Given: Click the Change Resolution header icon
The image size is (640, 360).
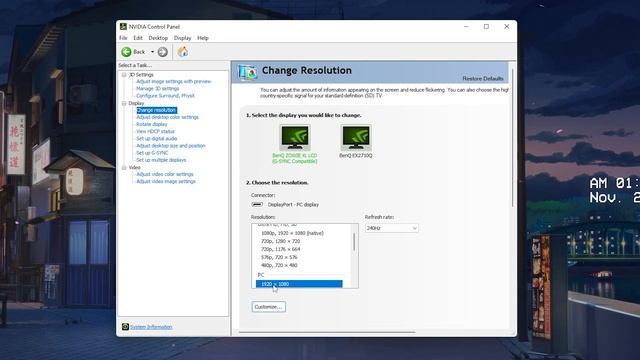Looking at the screenshot, I should coord(247,73).
